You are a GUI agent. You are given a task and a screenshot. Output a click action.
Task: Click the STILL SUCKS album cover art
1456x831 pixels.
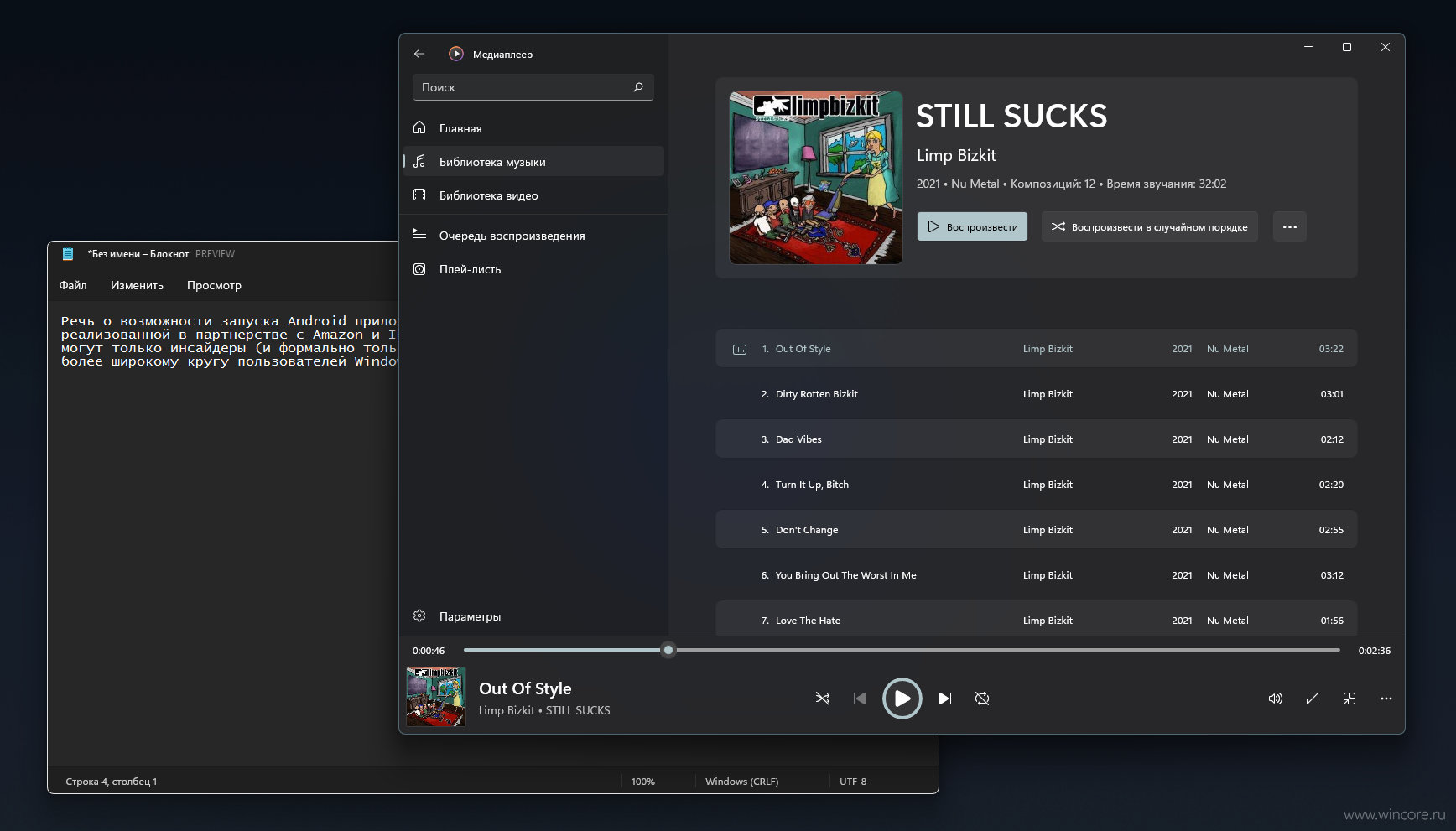pyautogui.click(x=816, y=178)
